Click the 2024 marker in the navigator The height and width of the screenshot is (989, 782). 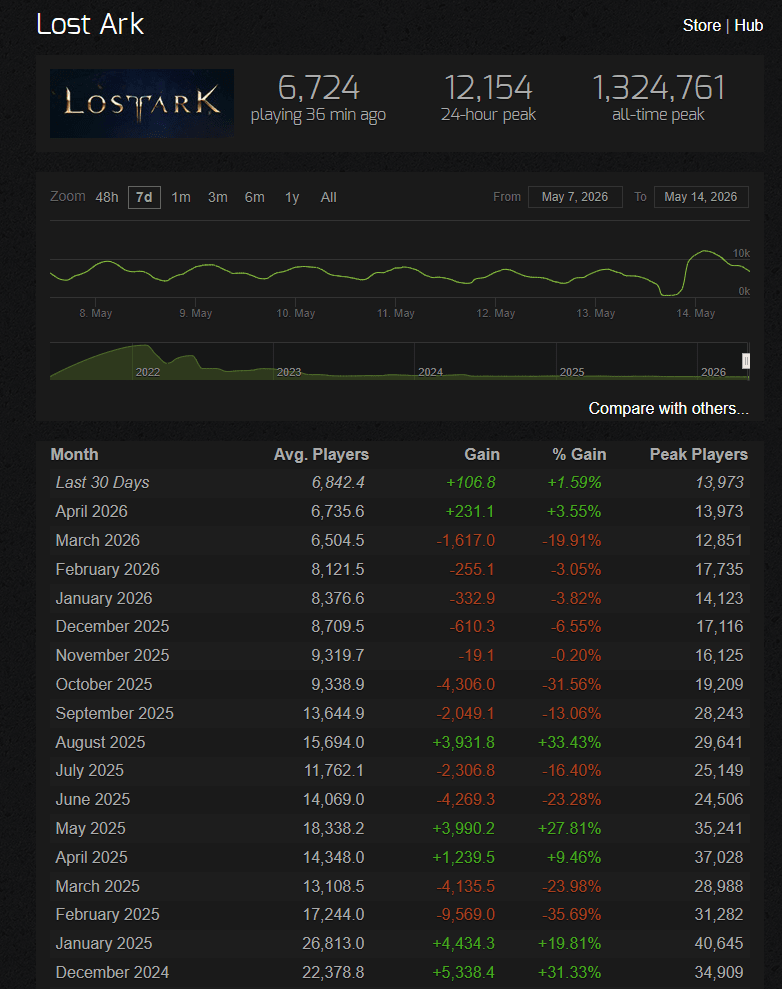(x=431, y=372)
